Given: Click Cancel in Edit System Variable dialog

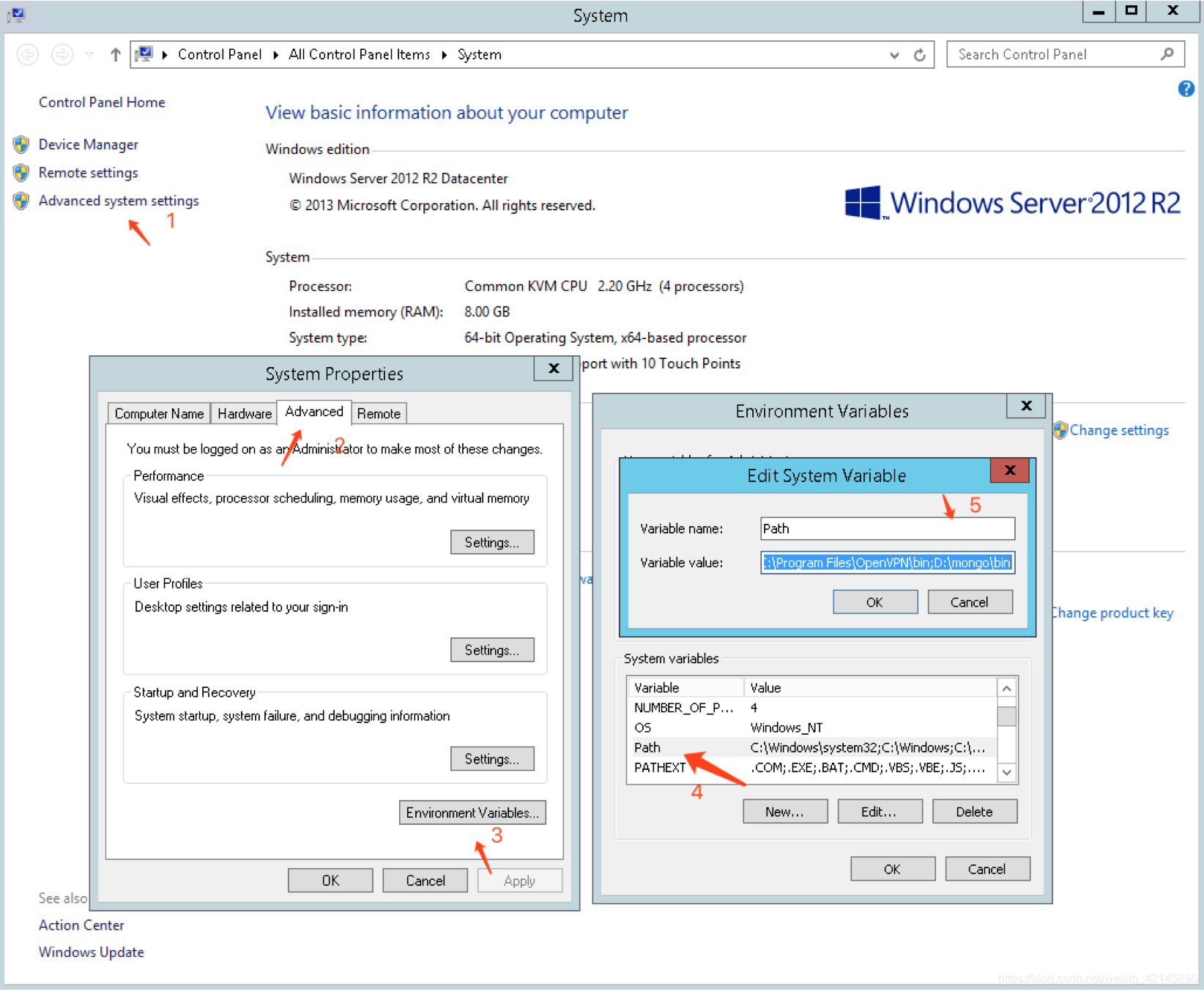Looking at the screenshot, I should 970,602.
